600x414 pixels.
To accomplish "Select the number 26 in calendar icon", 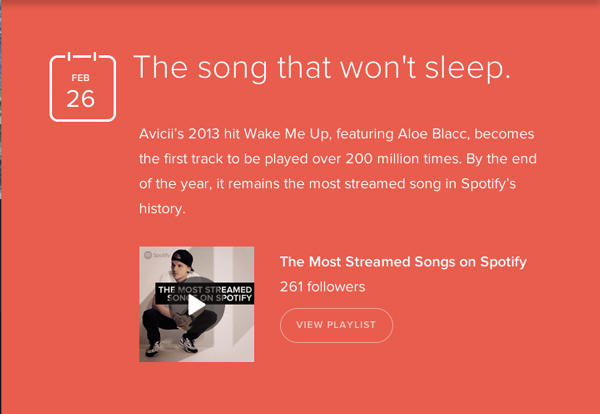I will (81, 99).
